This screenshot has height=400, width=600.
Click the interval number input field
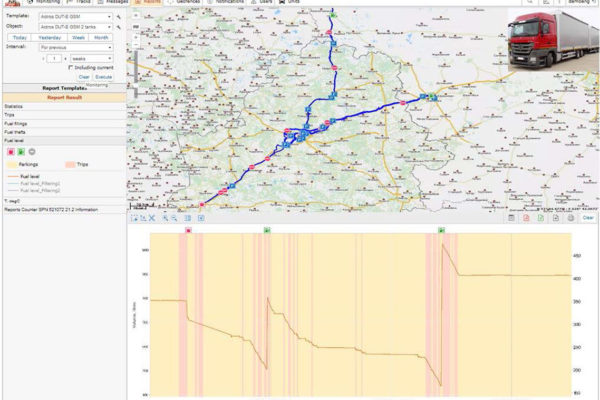click(x=54, y=59)
